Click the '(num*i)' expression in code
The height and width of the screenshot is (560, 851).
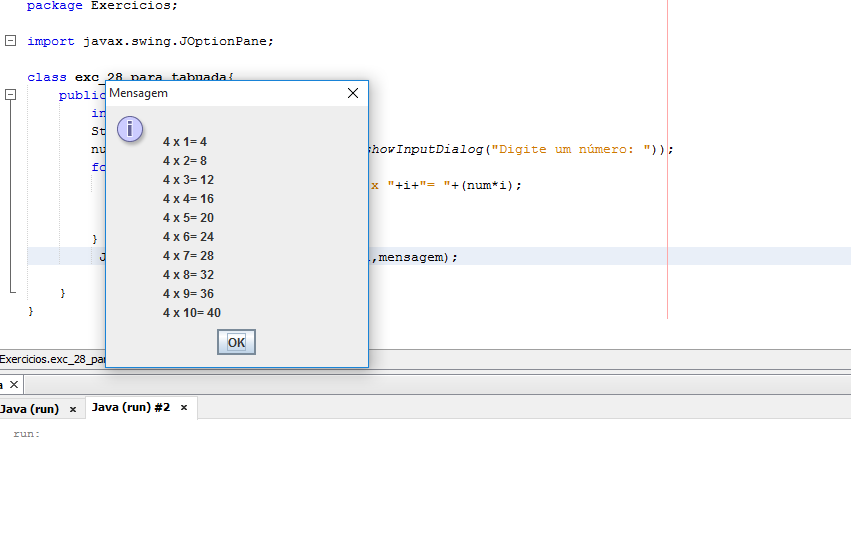[487, 186]
